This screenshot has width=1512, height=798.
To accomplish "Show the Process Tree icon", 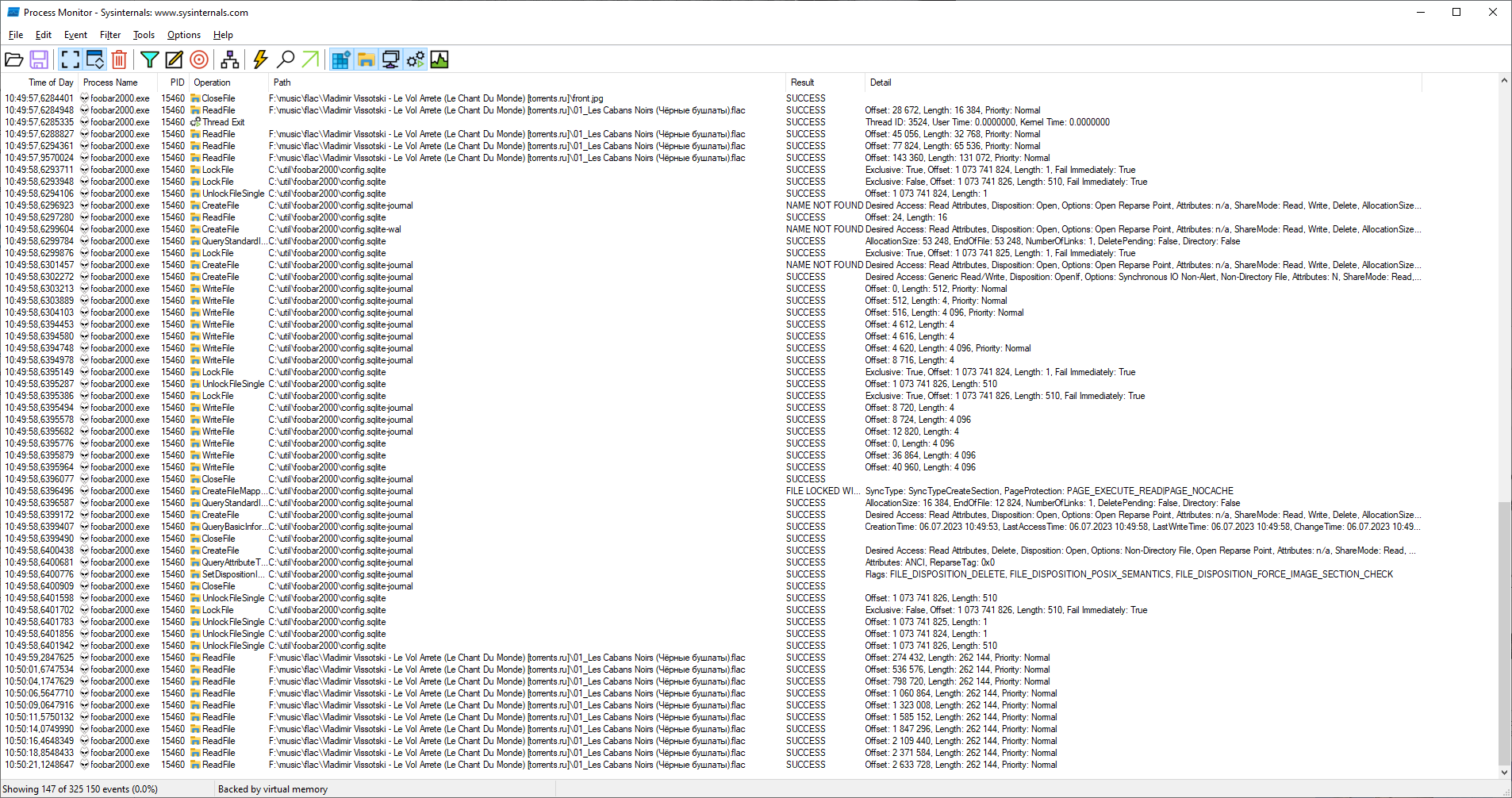I will (230, 59).
